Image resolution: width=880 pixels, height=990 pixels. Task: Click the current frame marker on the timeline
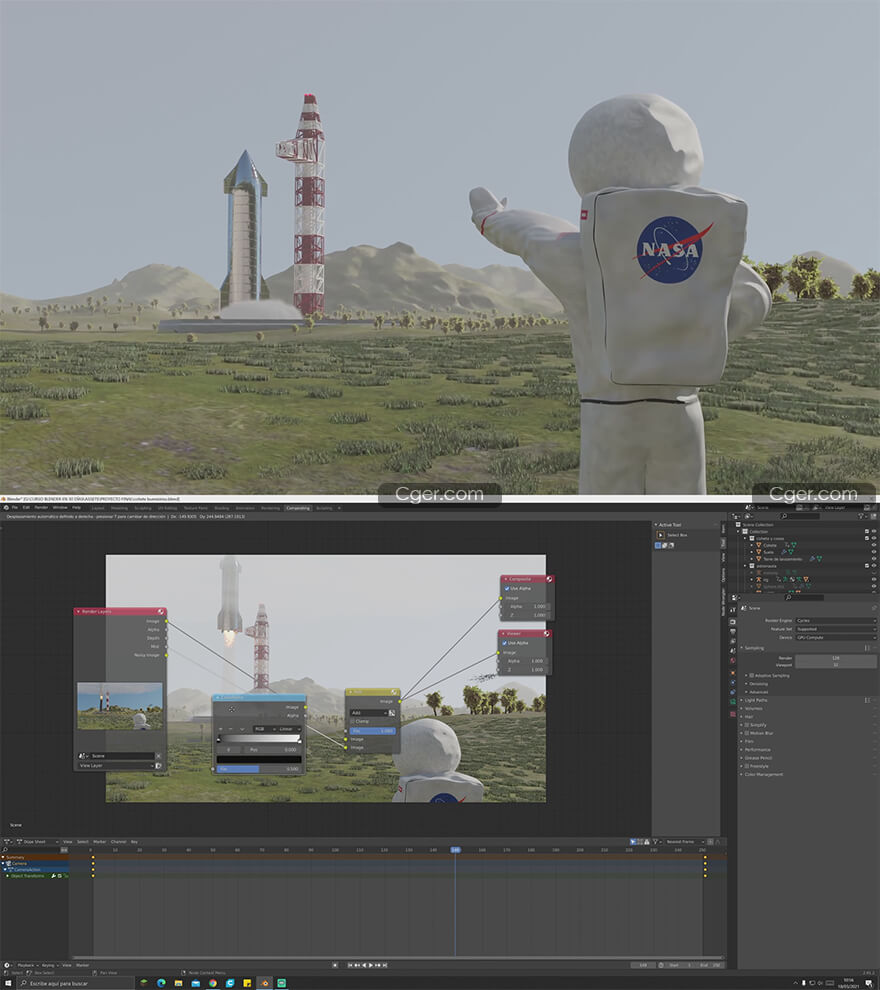coord(455,850)
